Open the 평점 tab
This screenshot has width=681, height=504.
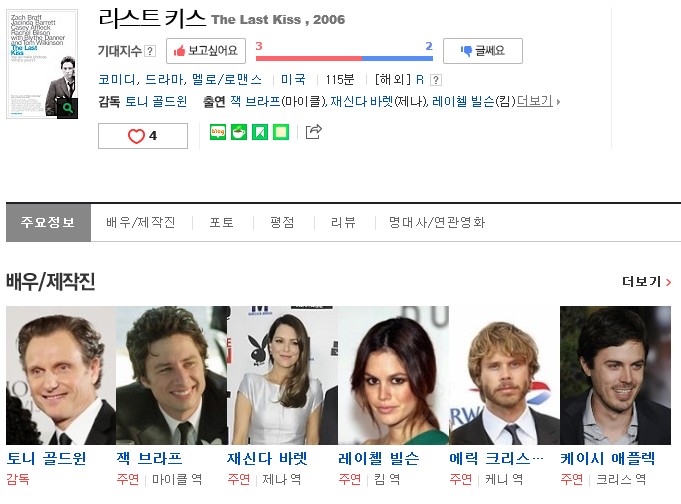282,222
